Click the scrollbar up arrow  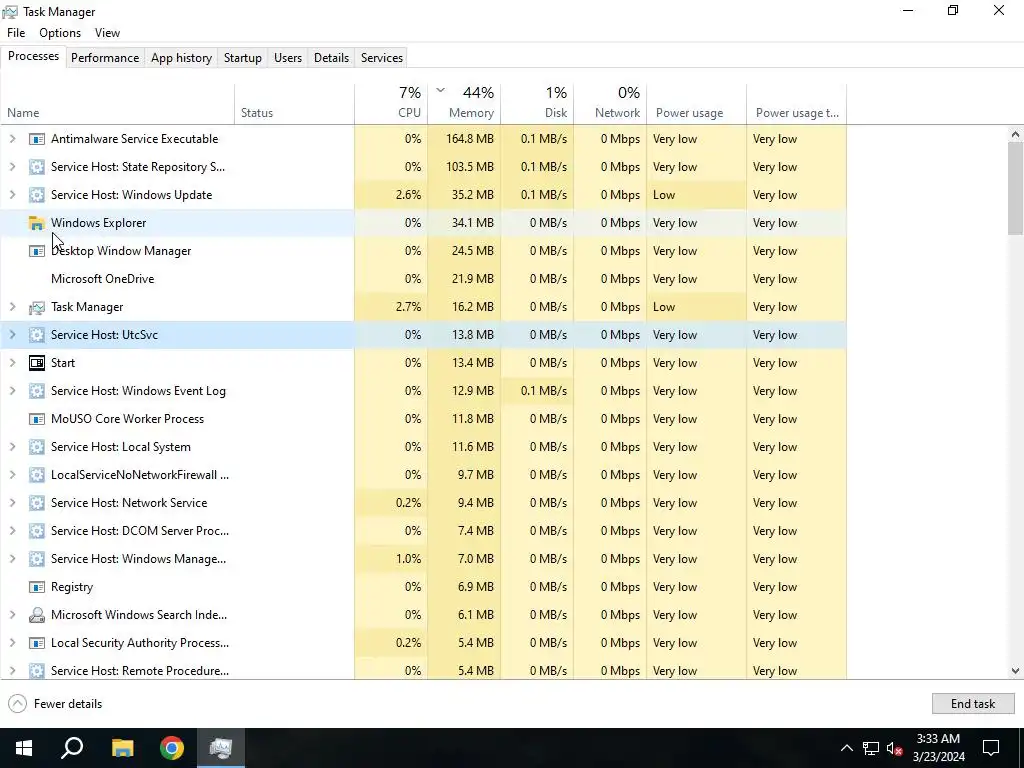click(x=1015, y=135)
